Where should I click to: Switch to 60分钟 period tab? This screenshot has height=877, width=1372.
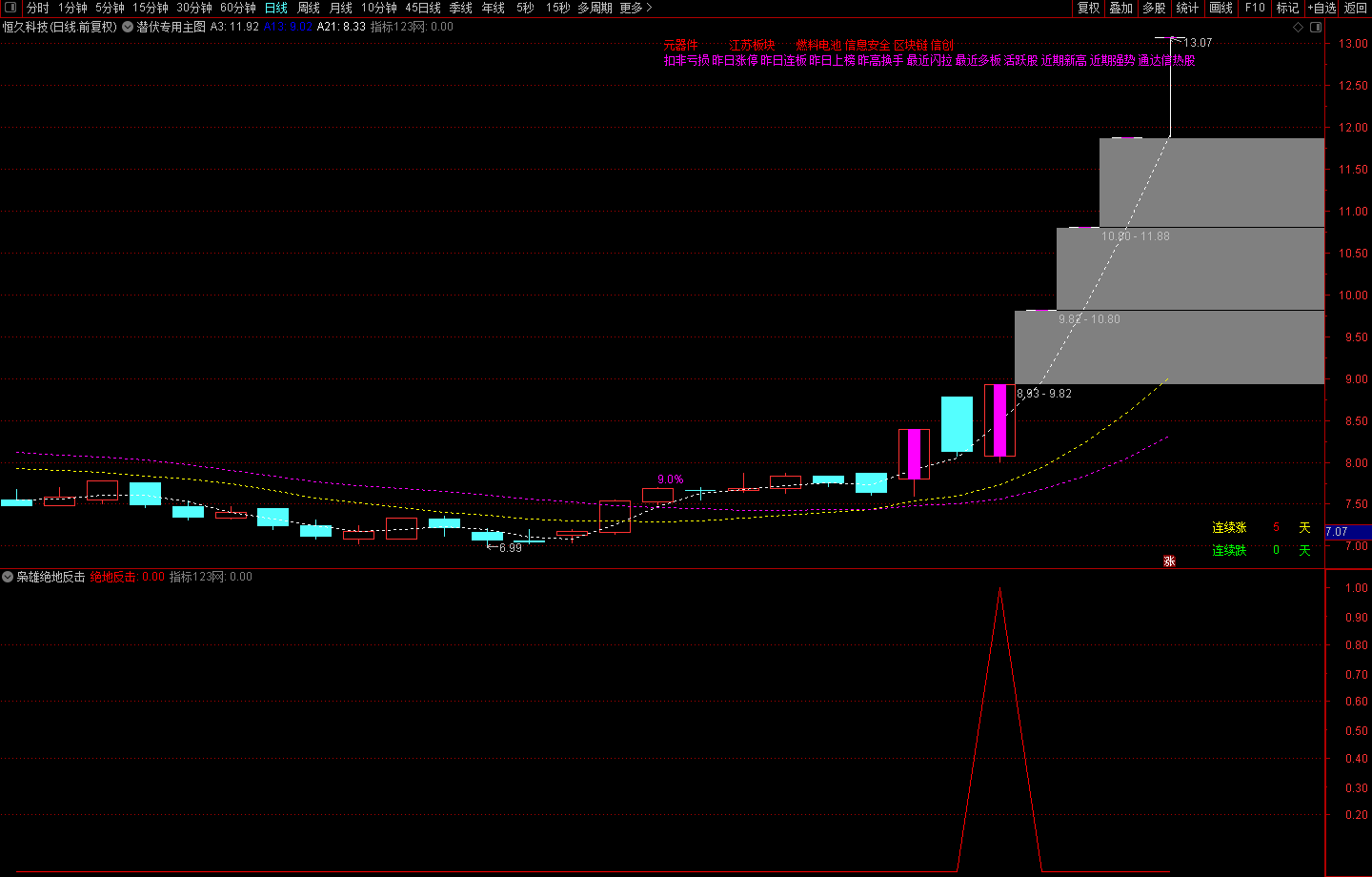(237, 8)
